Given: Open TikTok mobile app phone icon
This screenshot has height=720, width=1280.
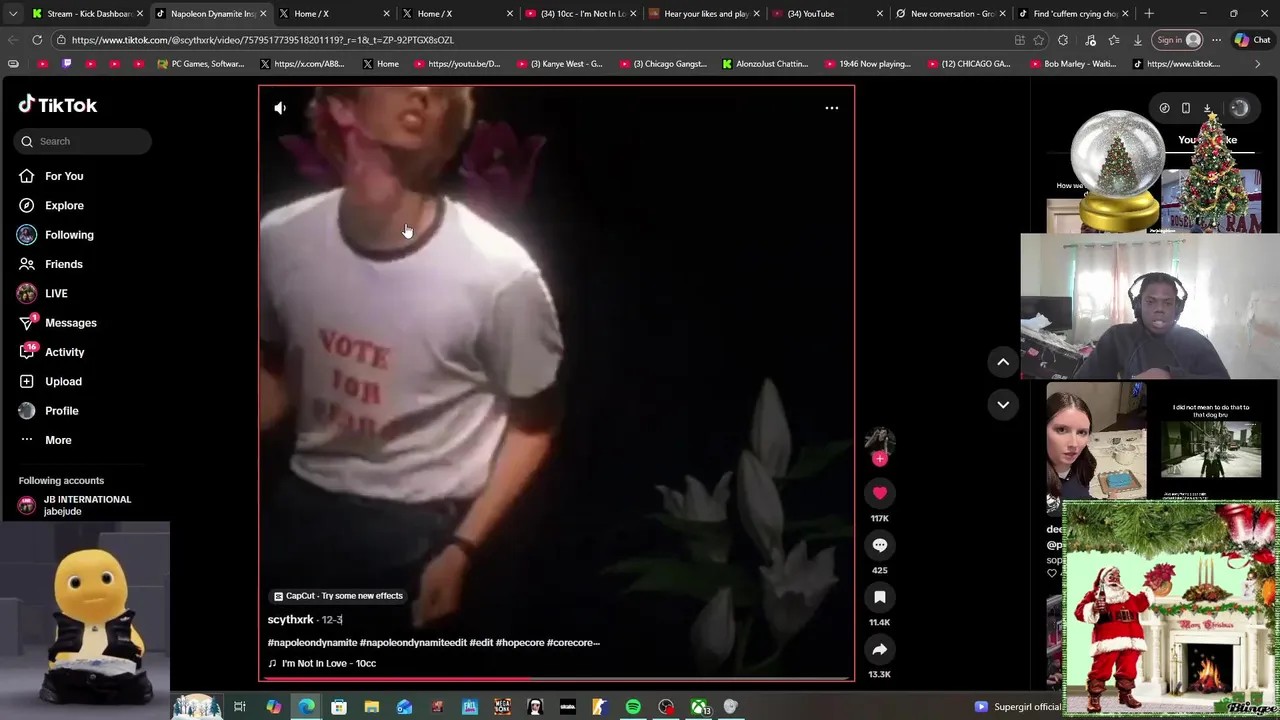Looking at the screenshot, I should pyautogui.click(x=1186, y=108).
